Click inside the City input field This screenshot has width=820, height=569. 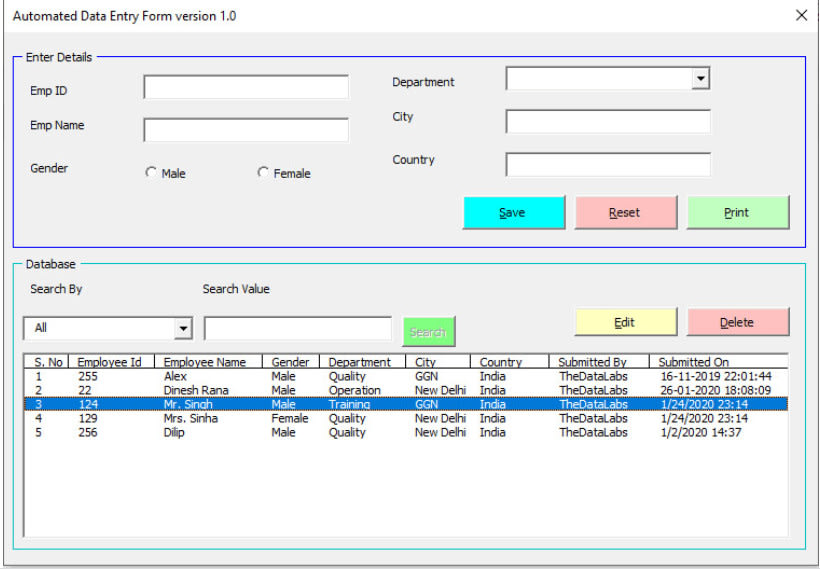pyautogui.click(x=608, y=121)
